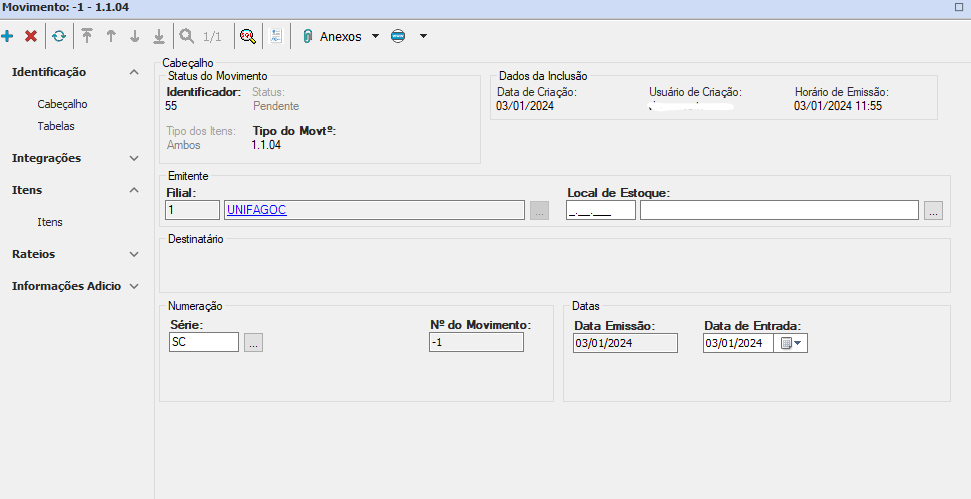Viewport: 971px width, 499px height.
Task: Select Tabelas in the sidebar
Action: 56,126
